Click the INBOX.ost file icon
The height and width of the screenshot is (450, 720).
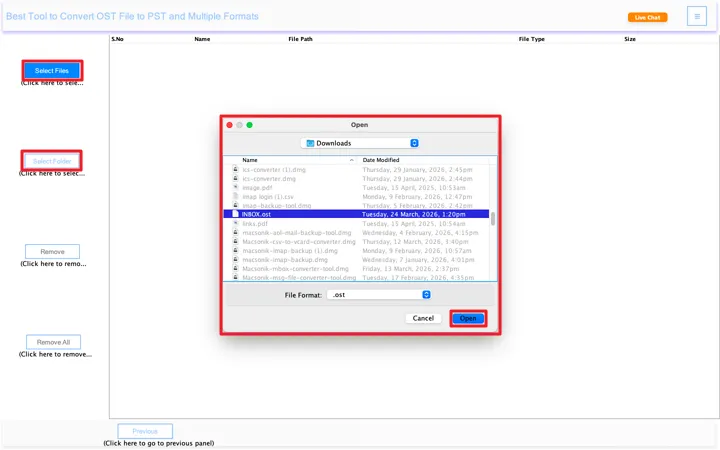coord(236,214)
